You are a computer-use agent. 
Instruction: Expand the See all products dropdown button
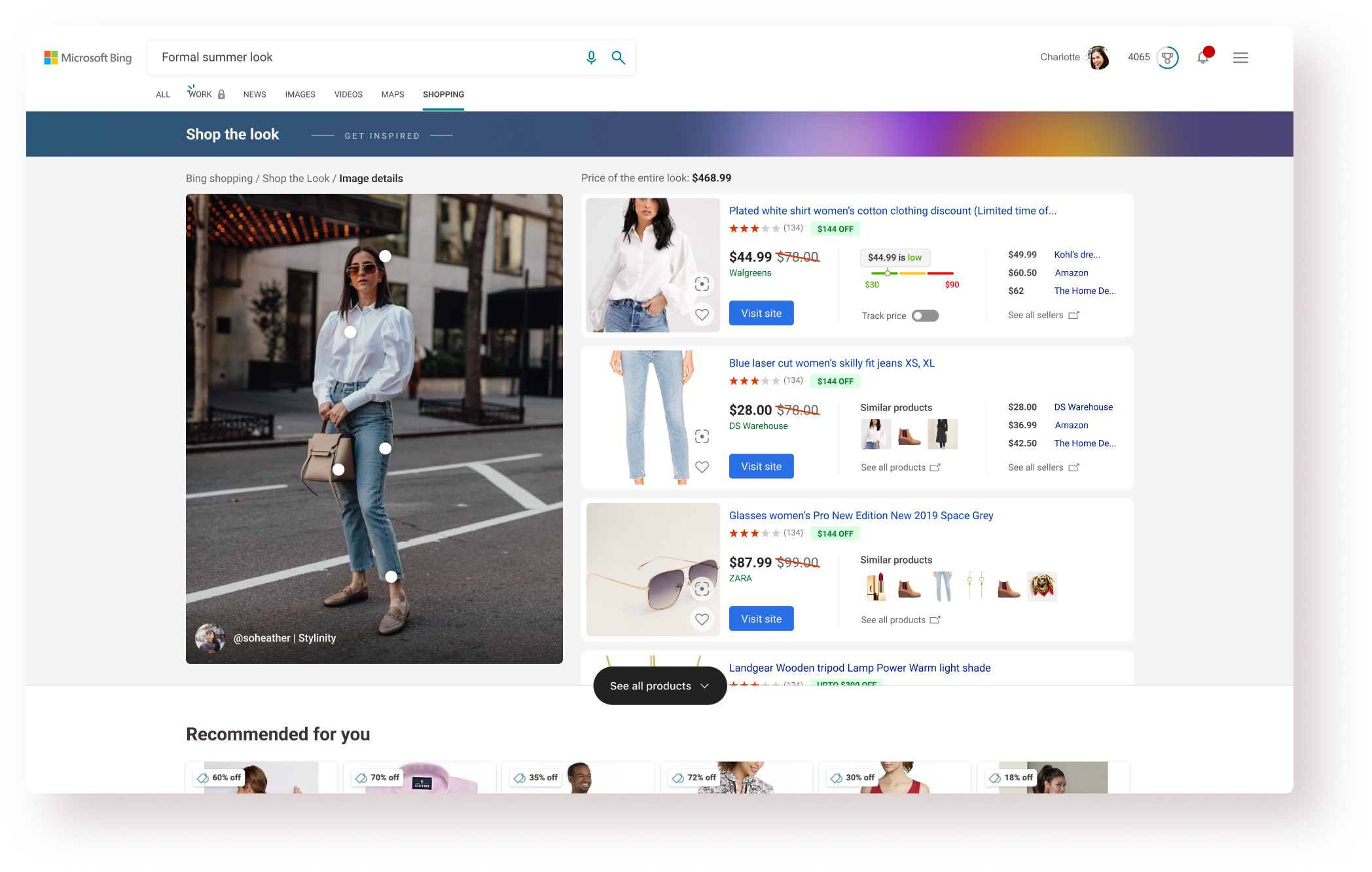pos(659,686)
